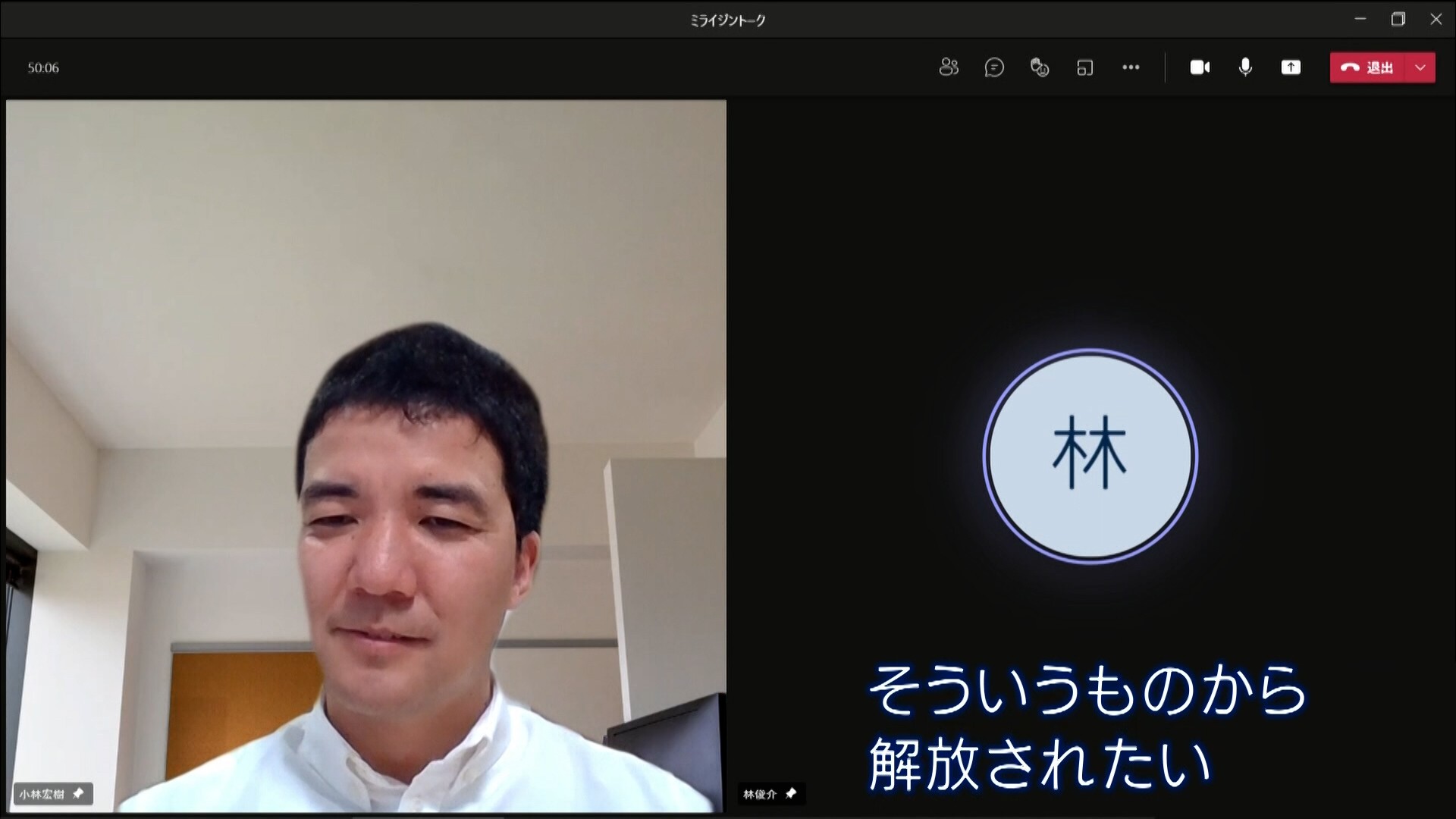Click the ミライジントーク window title
Viewport: 1456px width, 819px height.
(x=727, y=20)
